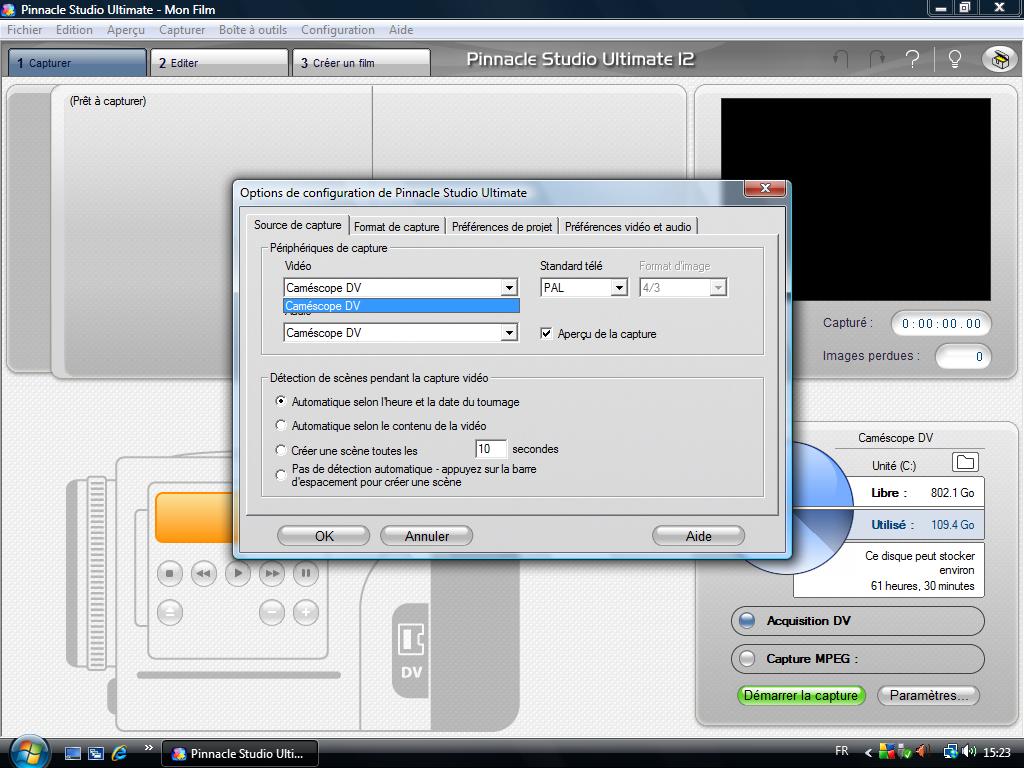Select Créer une scène toutes les option
The width and height of the screenshot is (1024, 768).
click(x=281, y=450)
